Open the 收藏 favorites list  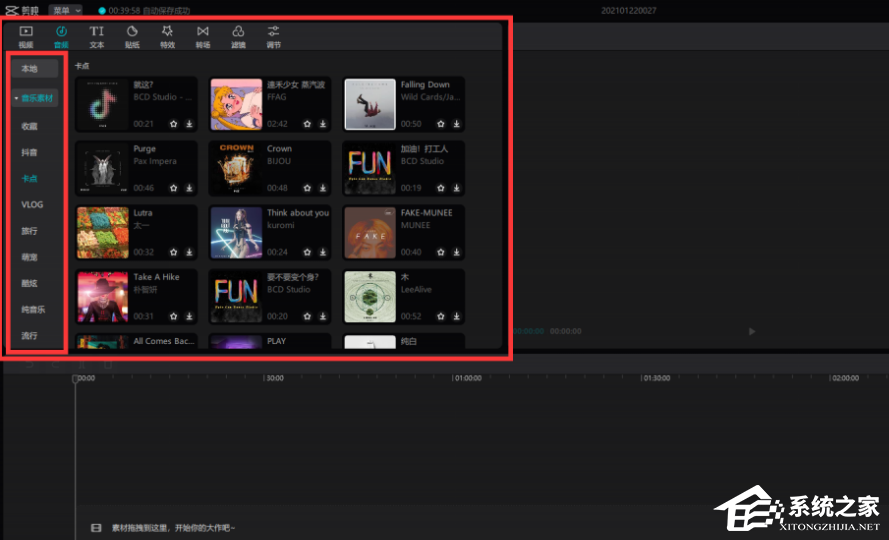pos(30,126)
